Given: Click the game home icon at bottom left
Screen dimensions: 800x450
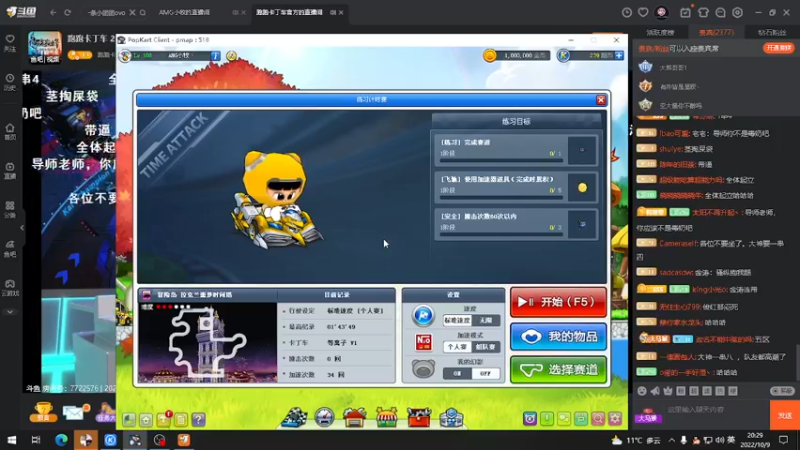Looking at the screenshot, I should click(x=146, y=419).
